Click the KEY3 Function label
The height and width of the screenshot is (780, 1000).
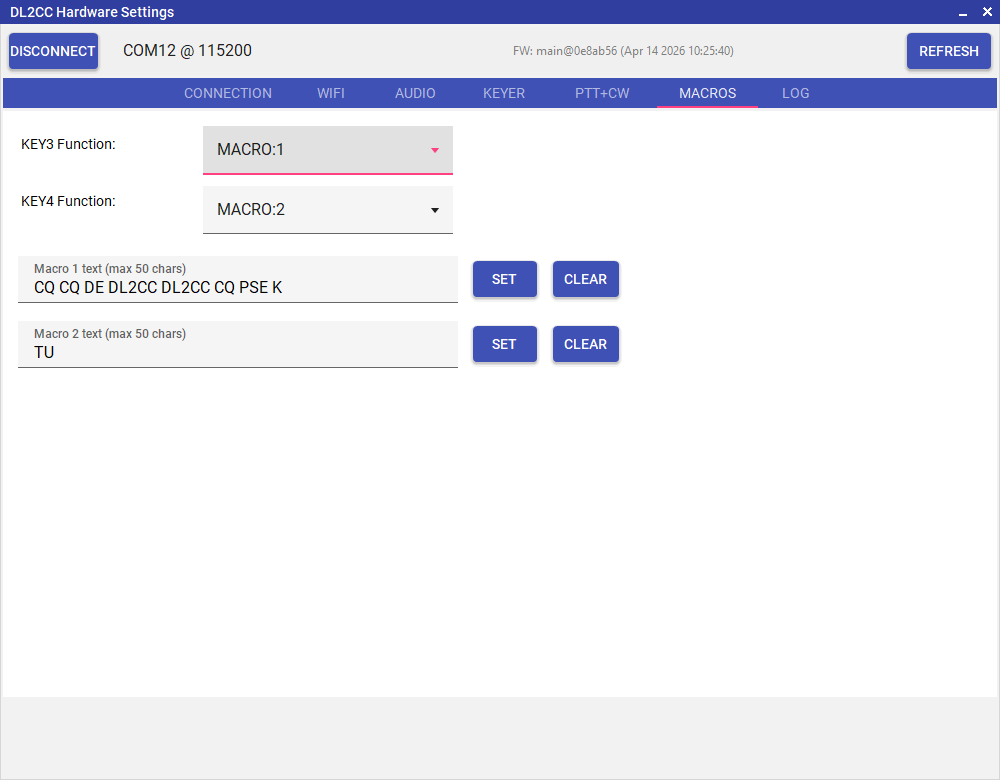68,144
